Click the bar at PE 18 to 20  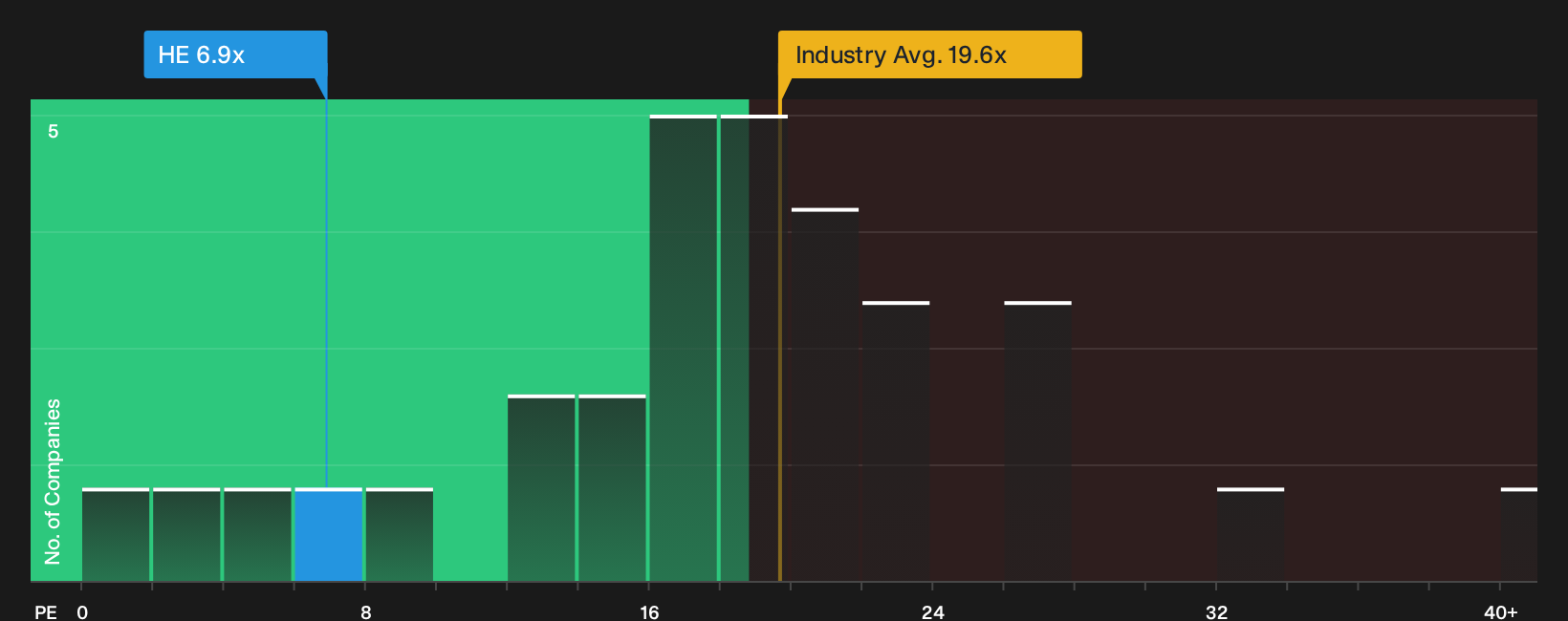pos(753,349)
